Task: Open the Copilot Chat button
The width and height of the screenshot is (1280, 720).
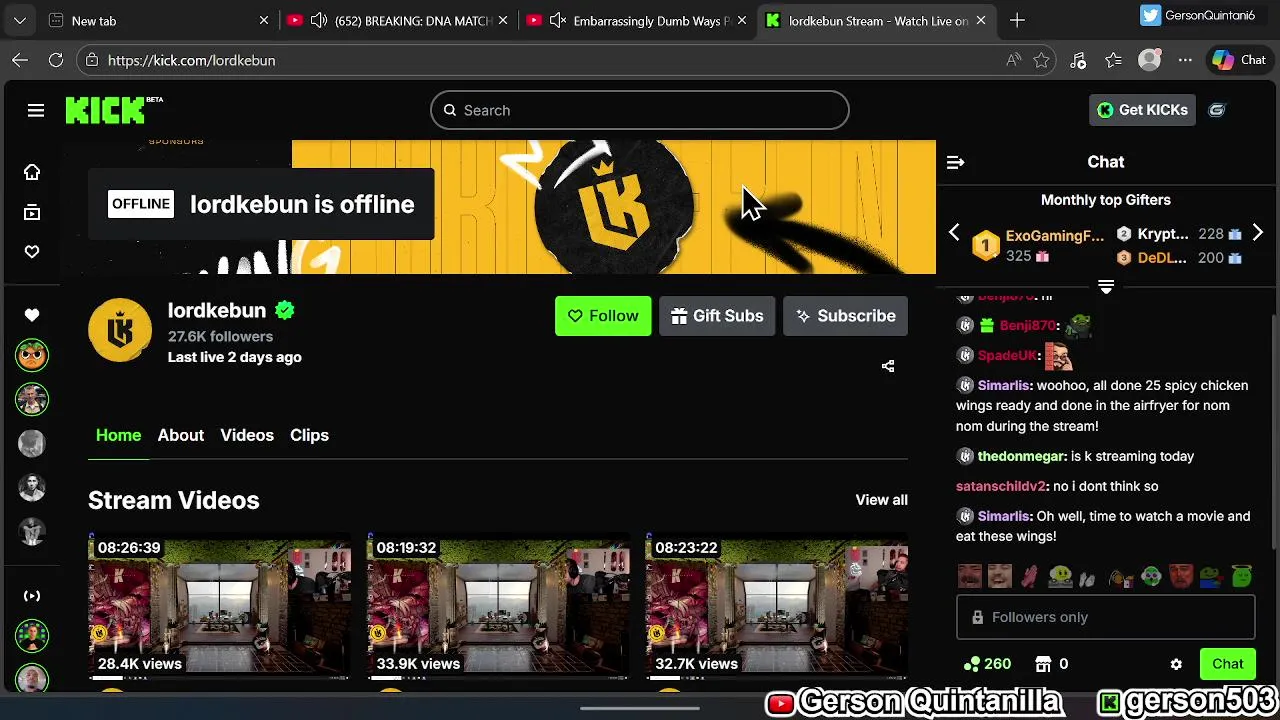Action: coord(1240,60)
